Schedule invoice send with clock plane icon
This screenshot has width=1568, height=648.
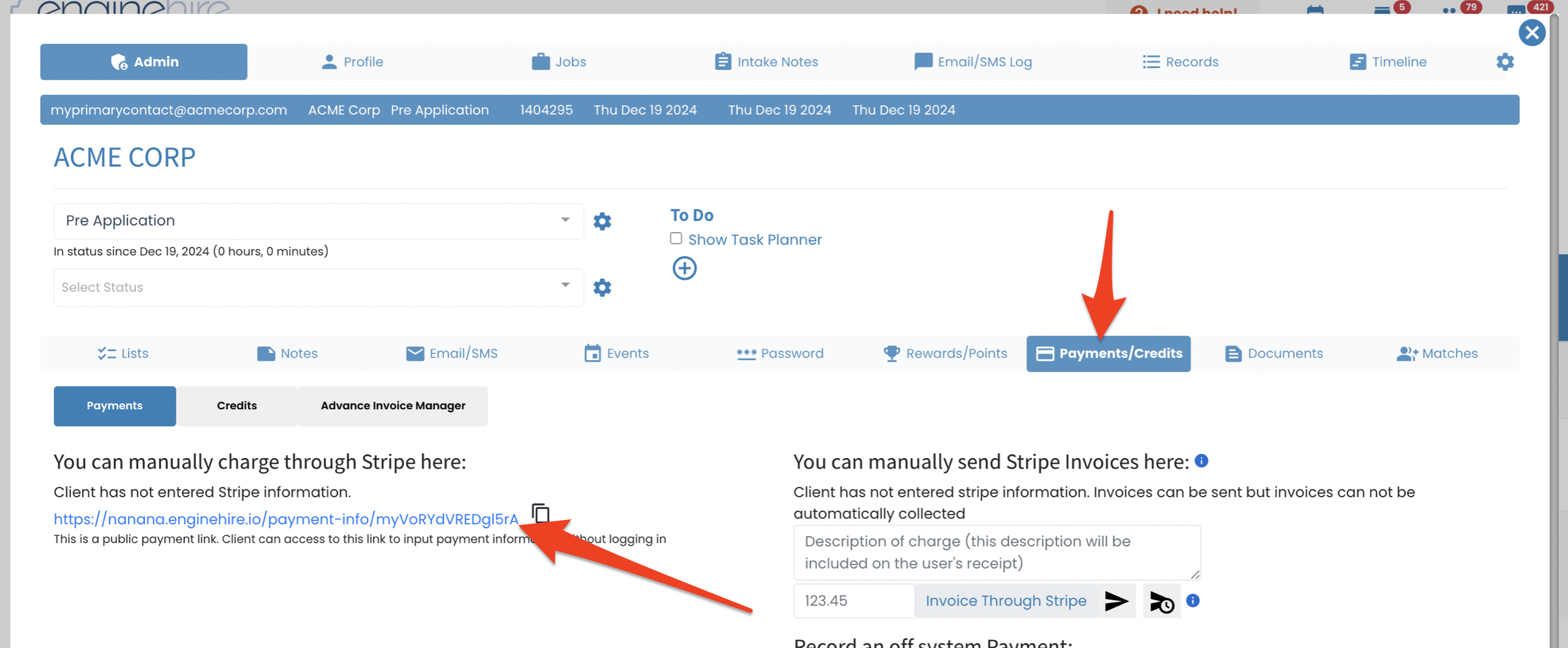[x=1161, y=601]
